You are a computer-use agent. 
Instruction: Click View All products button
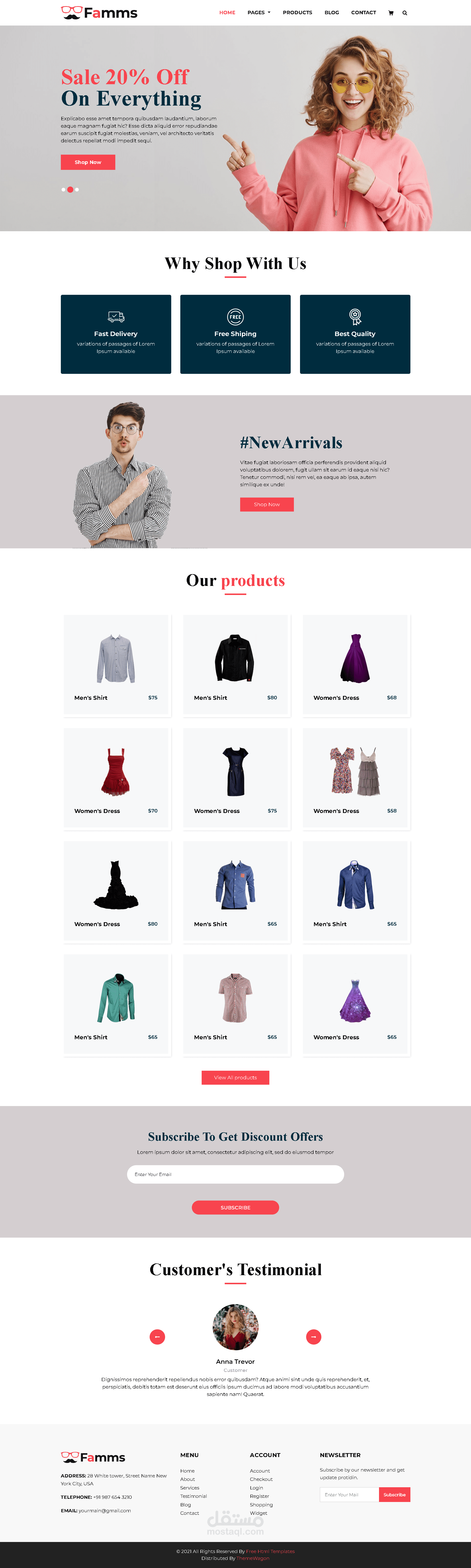point(235,1077)
